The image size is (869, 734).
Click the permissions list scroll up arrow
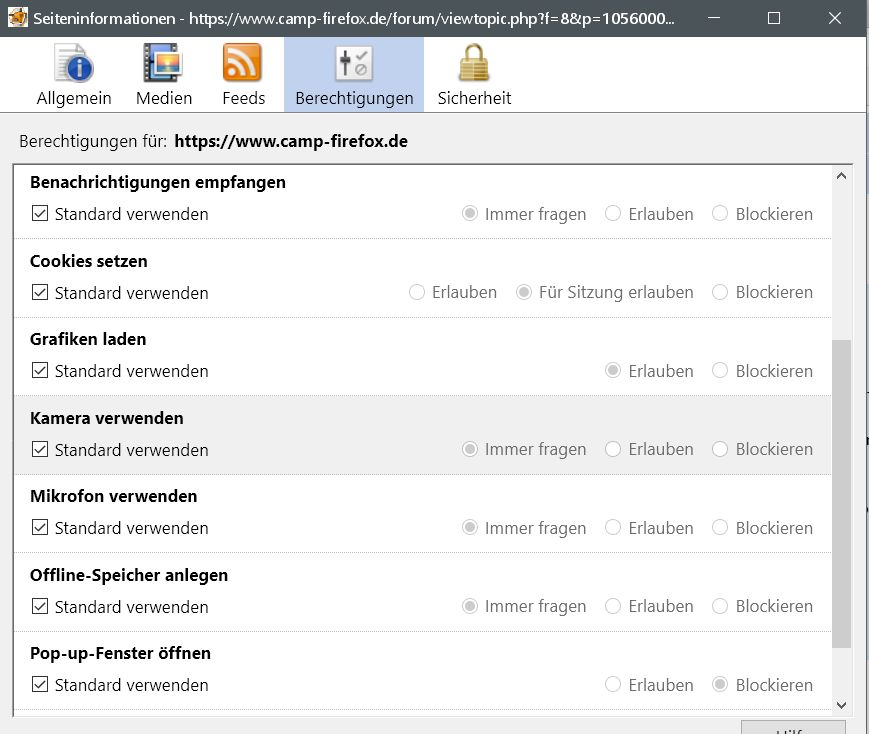tap(841, 176)
